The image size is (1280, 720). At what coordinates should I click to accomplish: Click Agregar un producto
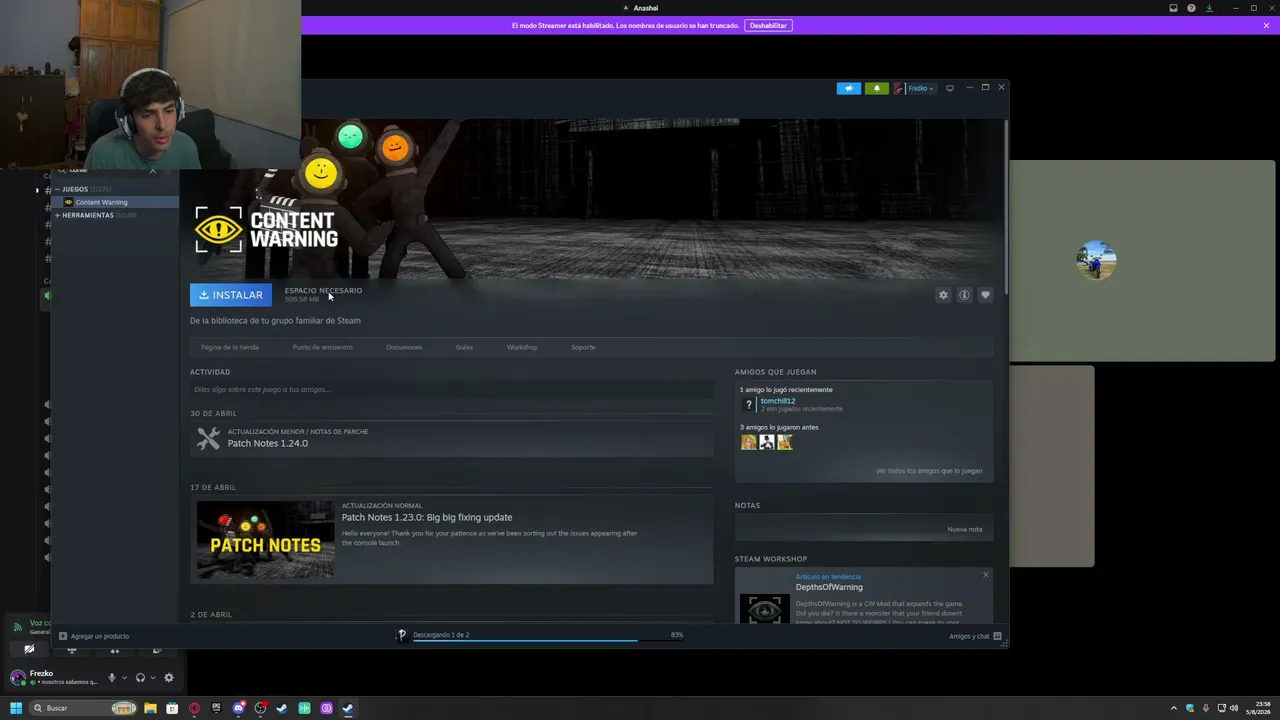point(94,636)
